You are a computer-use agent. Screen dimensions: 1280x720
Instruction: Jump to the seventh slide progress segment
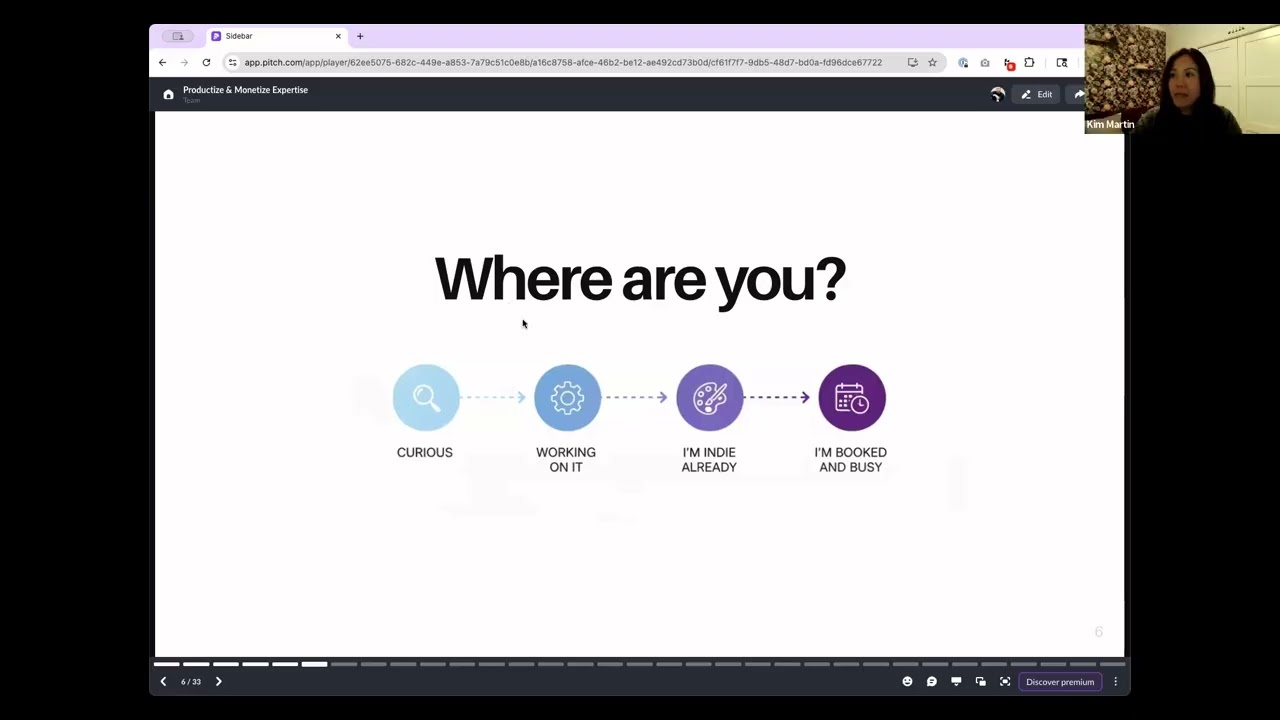[x=344, y=664]
